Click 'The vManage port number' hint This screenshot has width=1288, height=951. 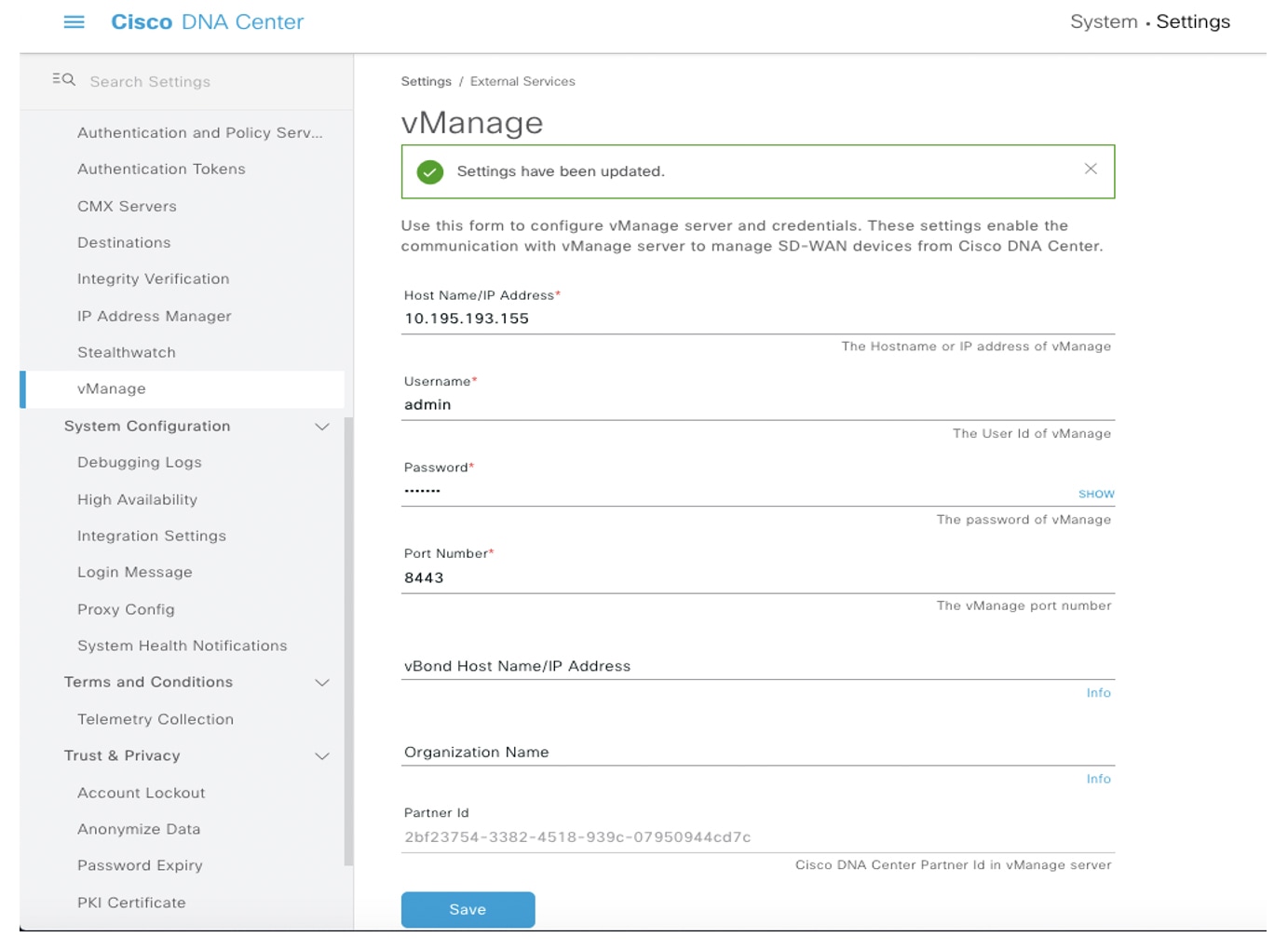[1024, 605]
